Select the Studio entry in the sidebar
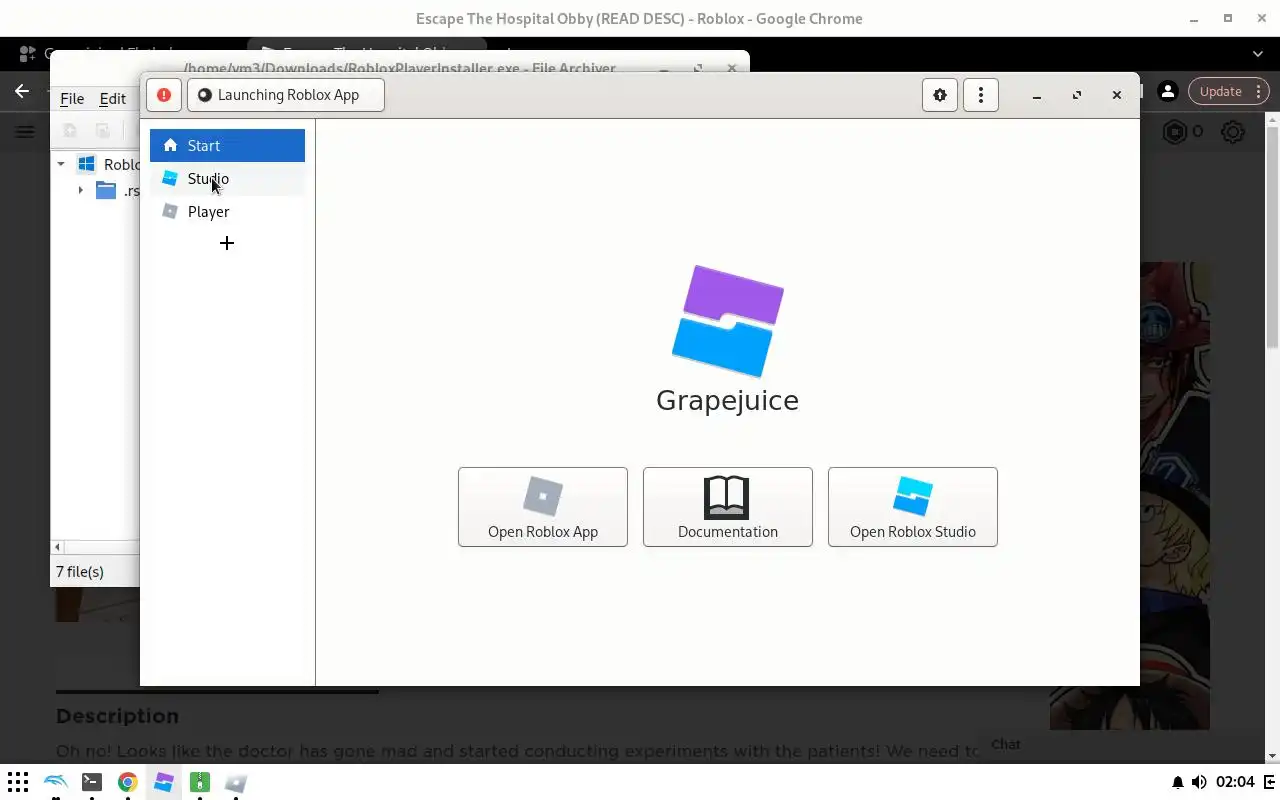The height and width of the screenshot is (800, 1280). pyautogui.click(x=227, y=179)
